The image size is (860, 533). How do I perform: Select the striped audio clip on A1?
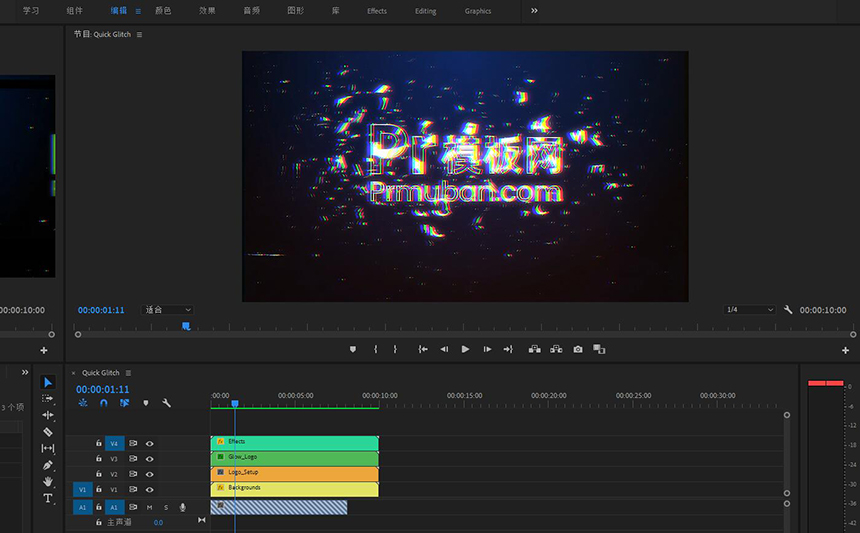279,507
